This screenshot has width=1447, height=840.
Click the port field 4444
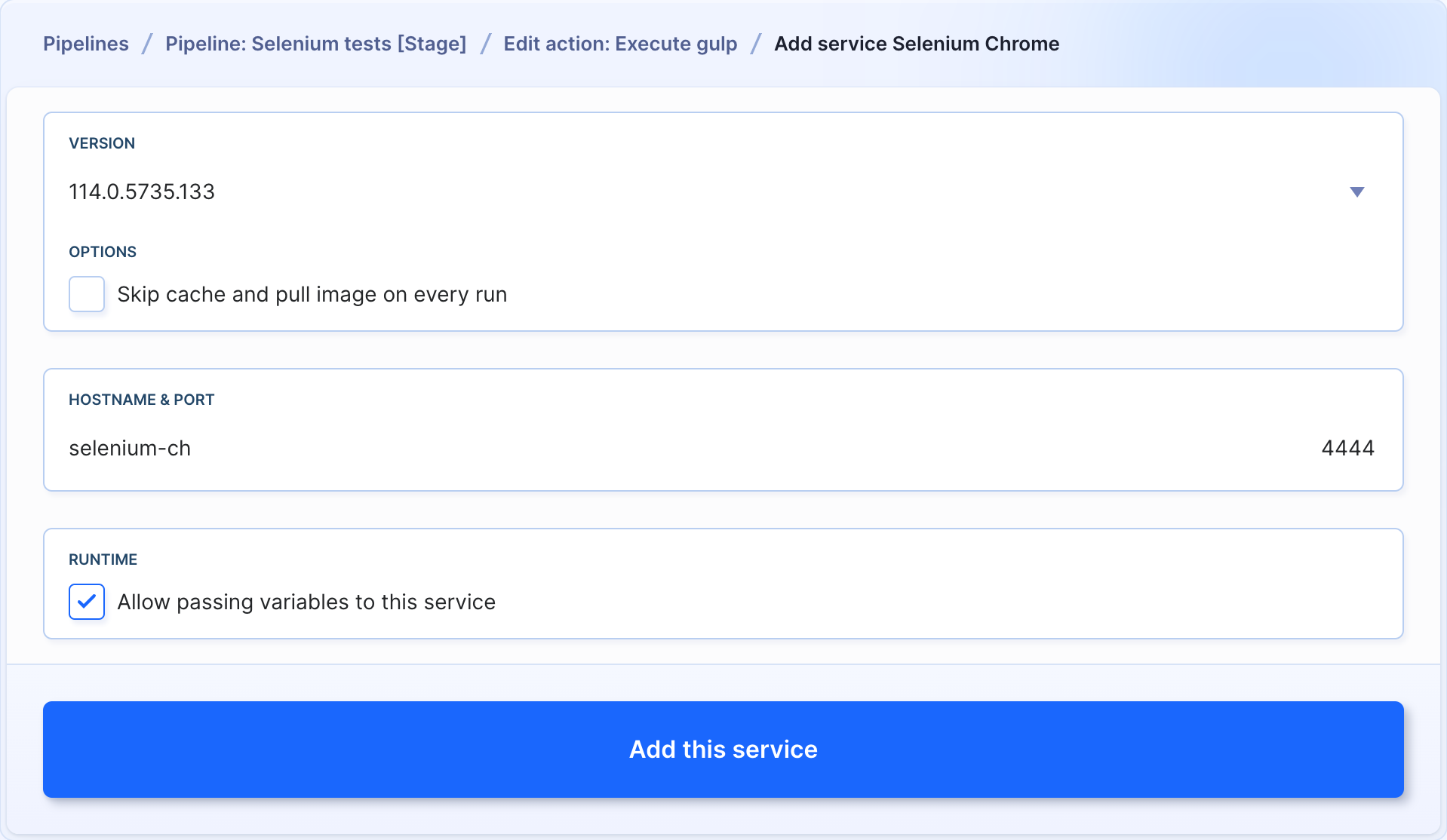pos(1347,449)
